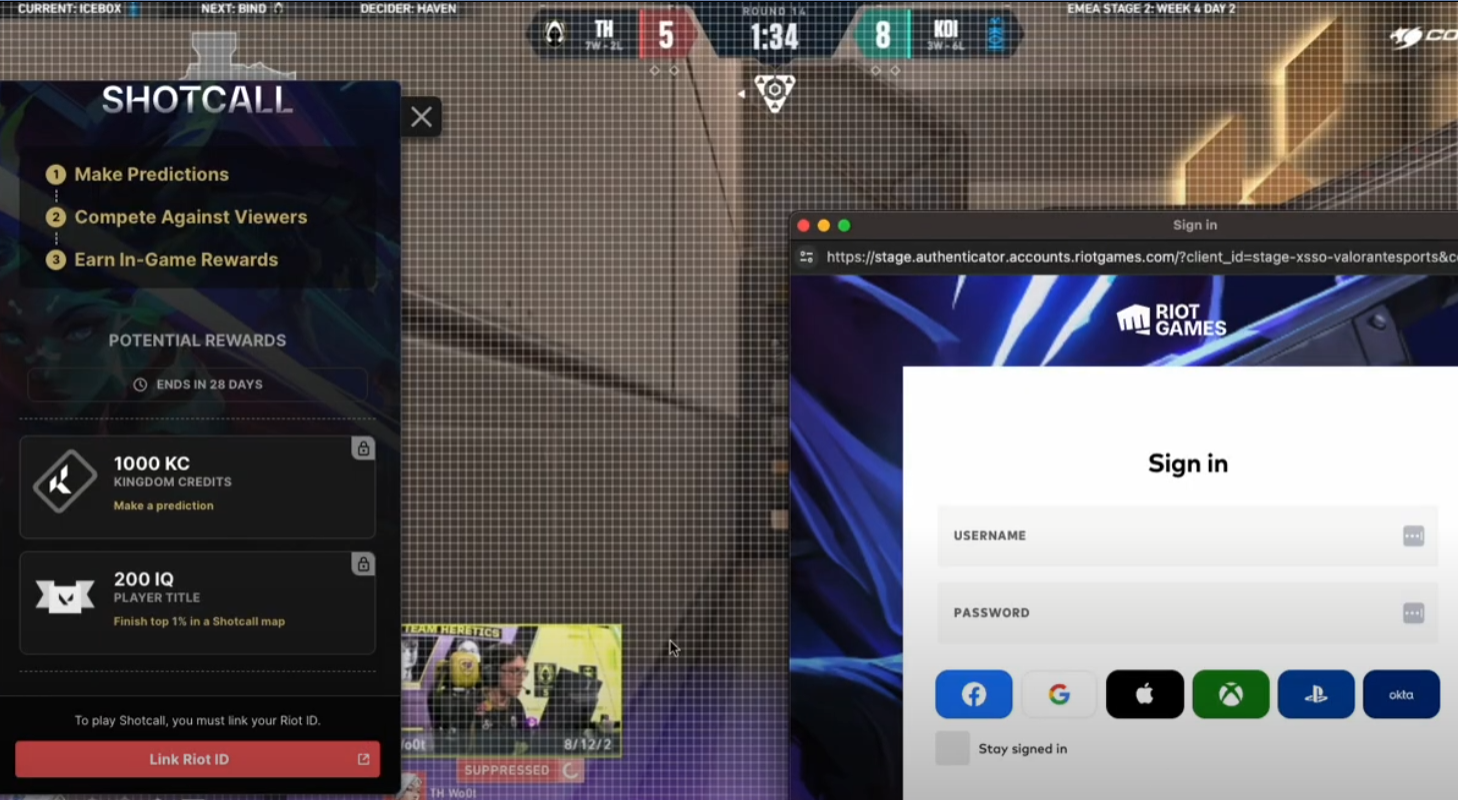Viewport: 1458px width, 800px height.
Task: Click the Link Riot ID button
Action: pyautogui.click(x=197, y=759)
